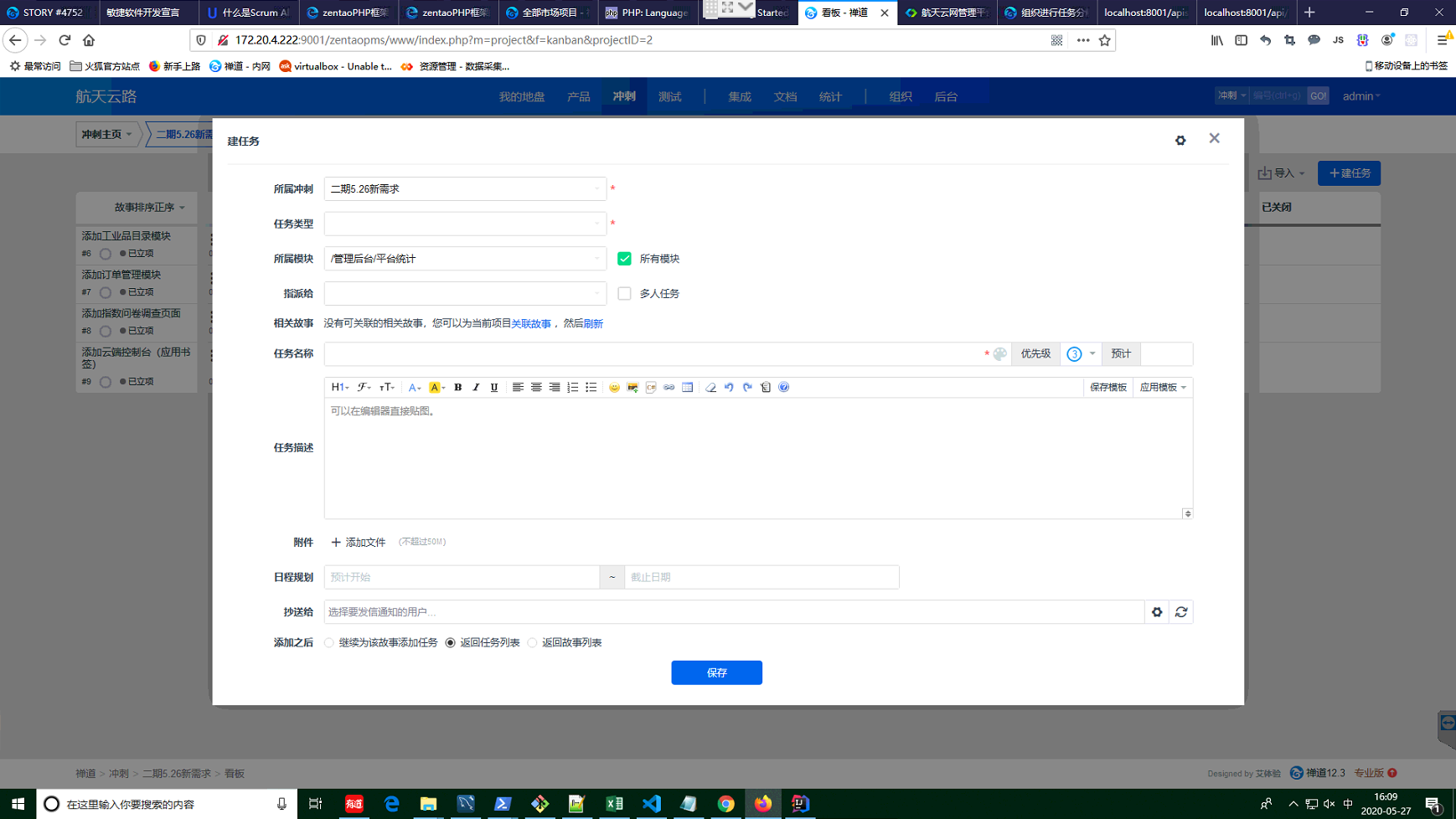This screenshot has height=819, width=1456.
Task: Open Visual Studio Code from the taskbar
Action: [x=652, y=803]
